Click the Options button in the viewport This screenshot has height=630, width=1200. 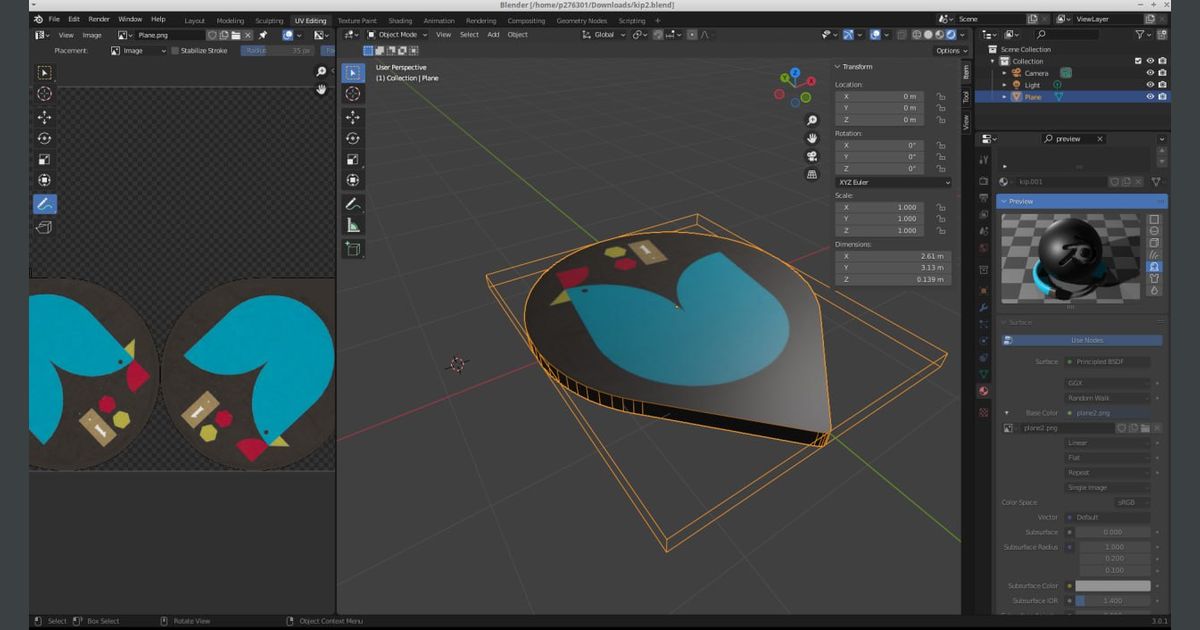[949, 50]
